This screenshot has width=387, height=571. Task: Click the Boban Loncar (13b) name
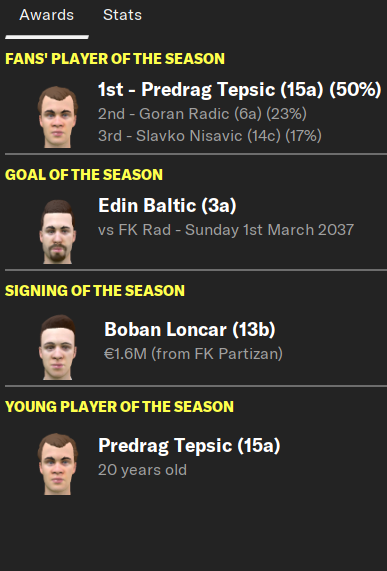coord(190,329)
